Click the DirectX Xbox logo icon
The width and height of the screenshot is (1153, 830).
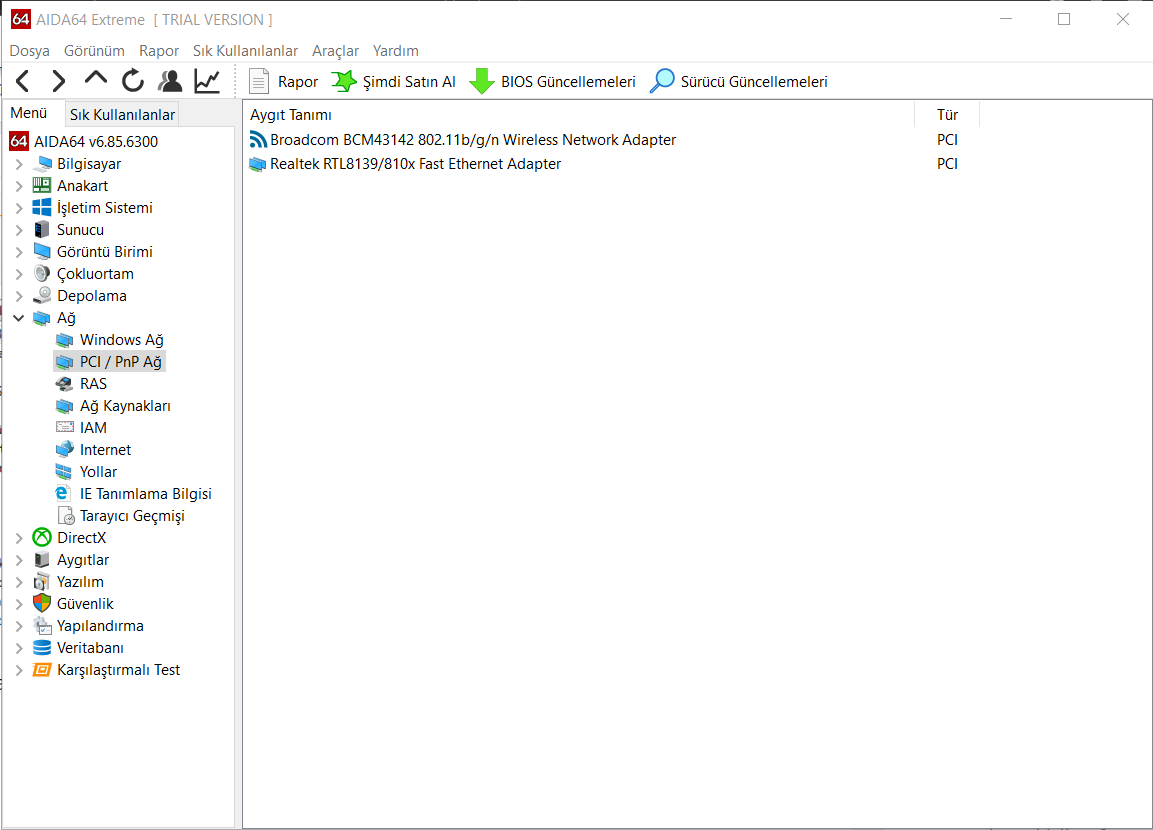pos(42,537)
